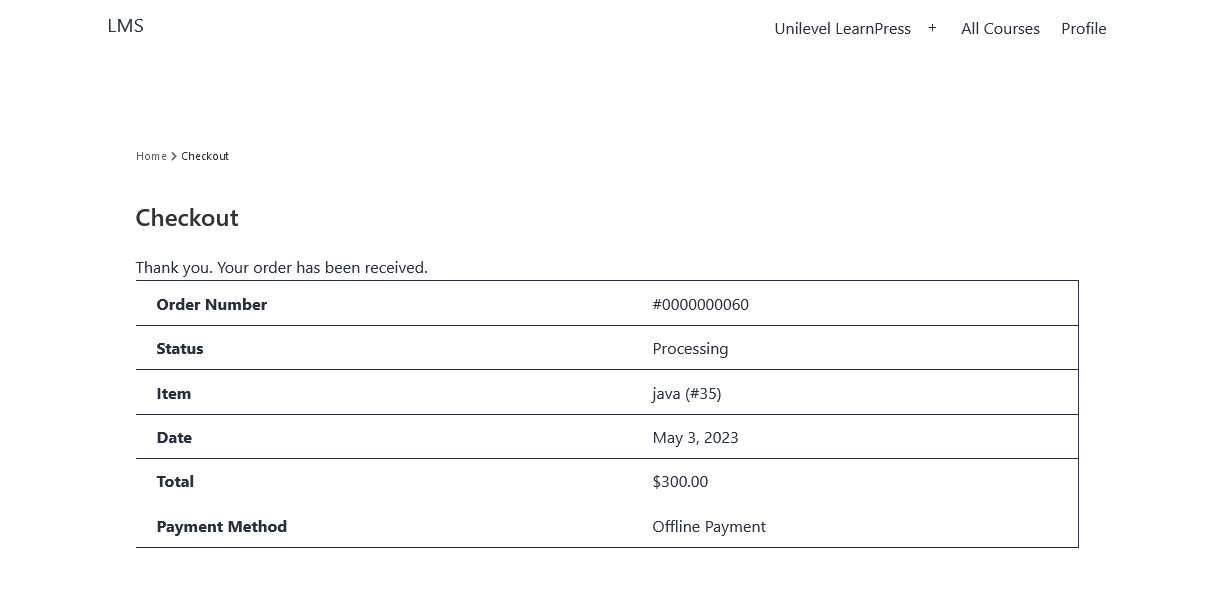Navigate to Home via breadcrumb

(151, 156)
